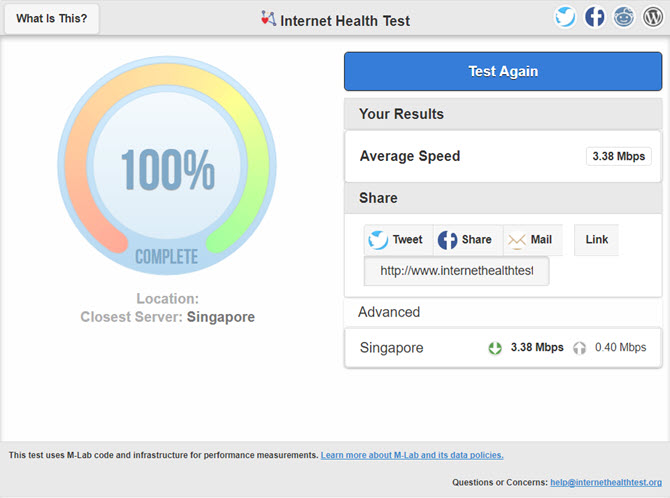Click the 0.40 Mbps upload value

point(620,347)
